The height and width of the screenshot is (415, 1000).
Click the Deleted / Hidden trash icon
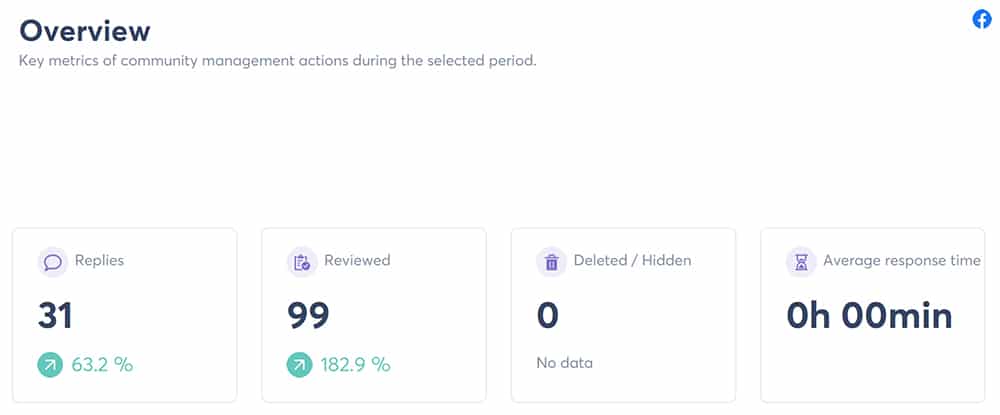pos(550,262)
